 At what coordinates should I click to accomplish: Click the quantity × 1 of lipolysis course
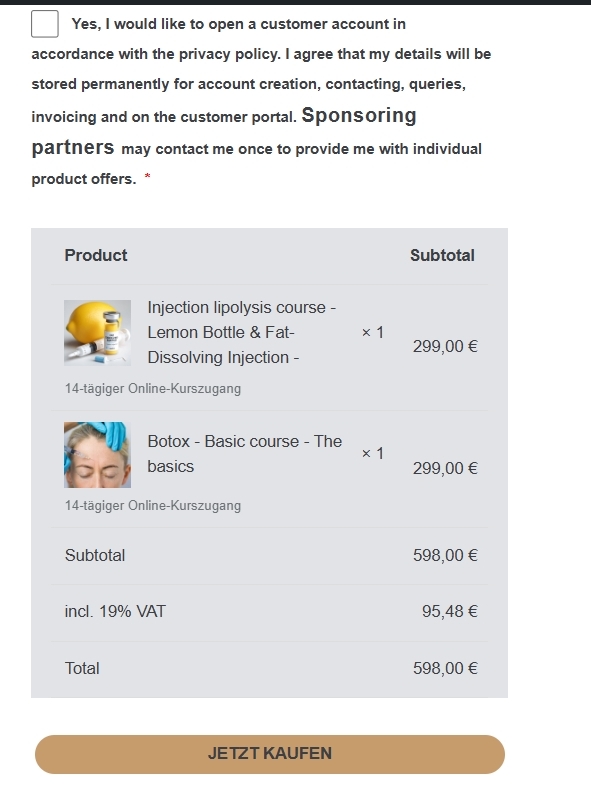point(373,332)
